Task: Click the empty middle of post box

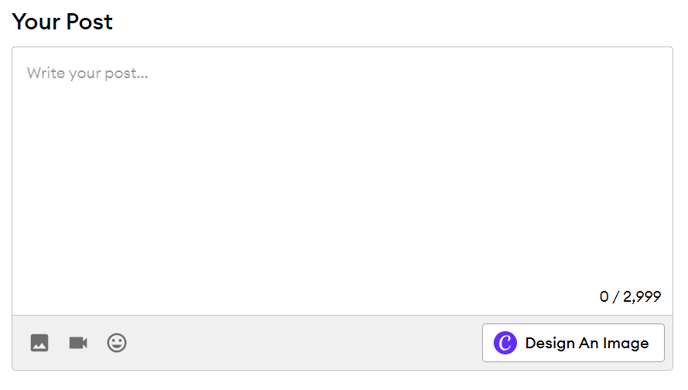Action: (x=342, y=181)
